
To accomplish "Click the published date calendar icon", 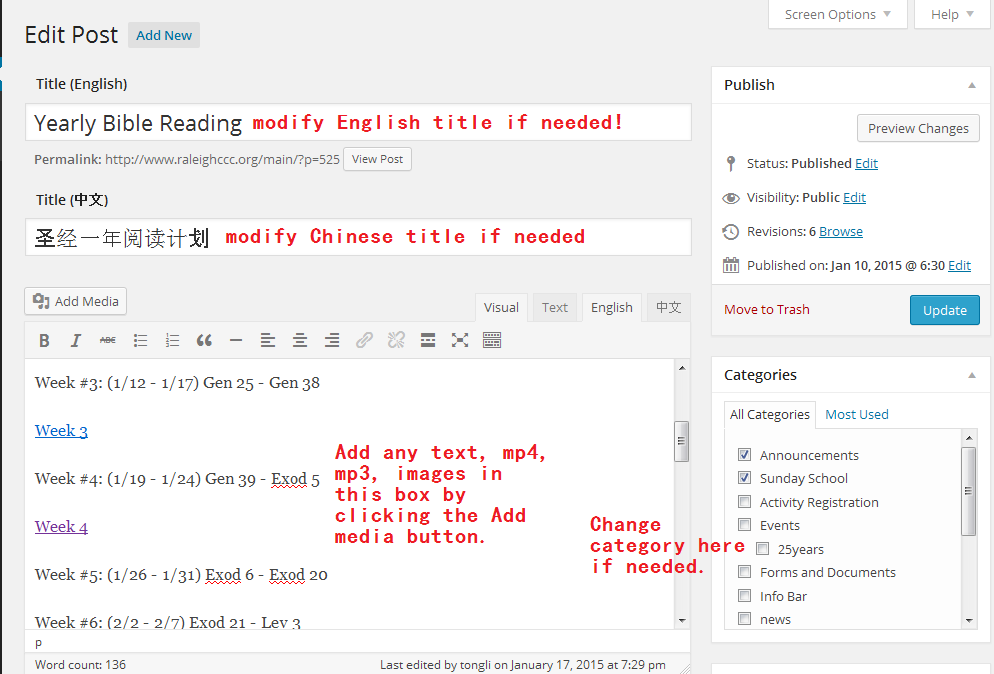I will [x=731, y=265].
